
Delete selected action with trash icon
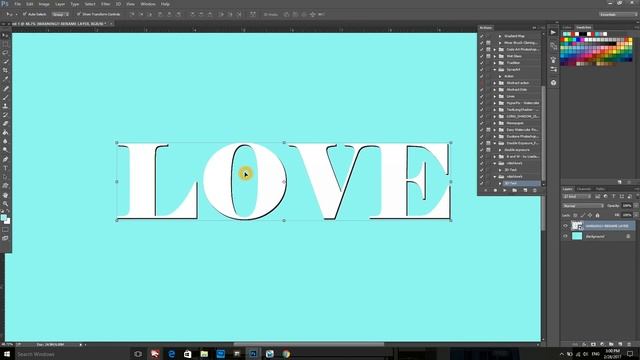[535, 191]
